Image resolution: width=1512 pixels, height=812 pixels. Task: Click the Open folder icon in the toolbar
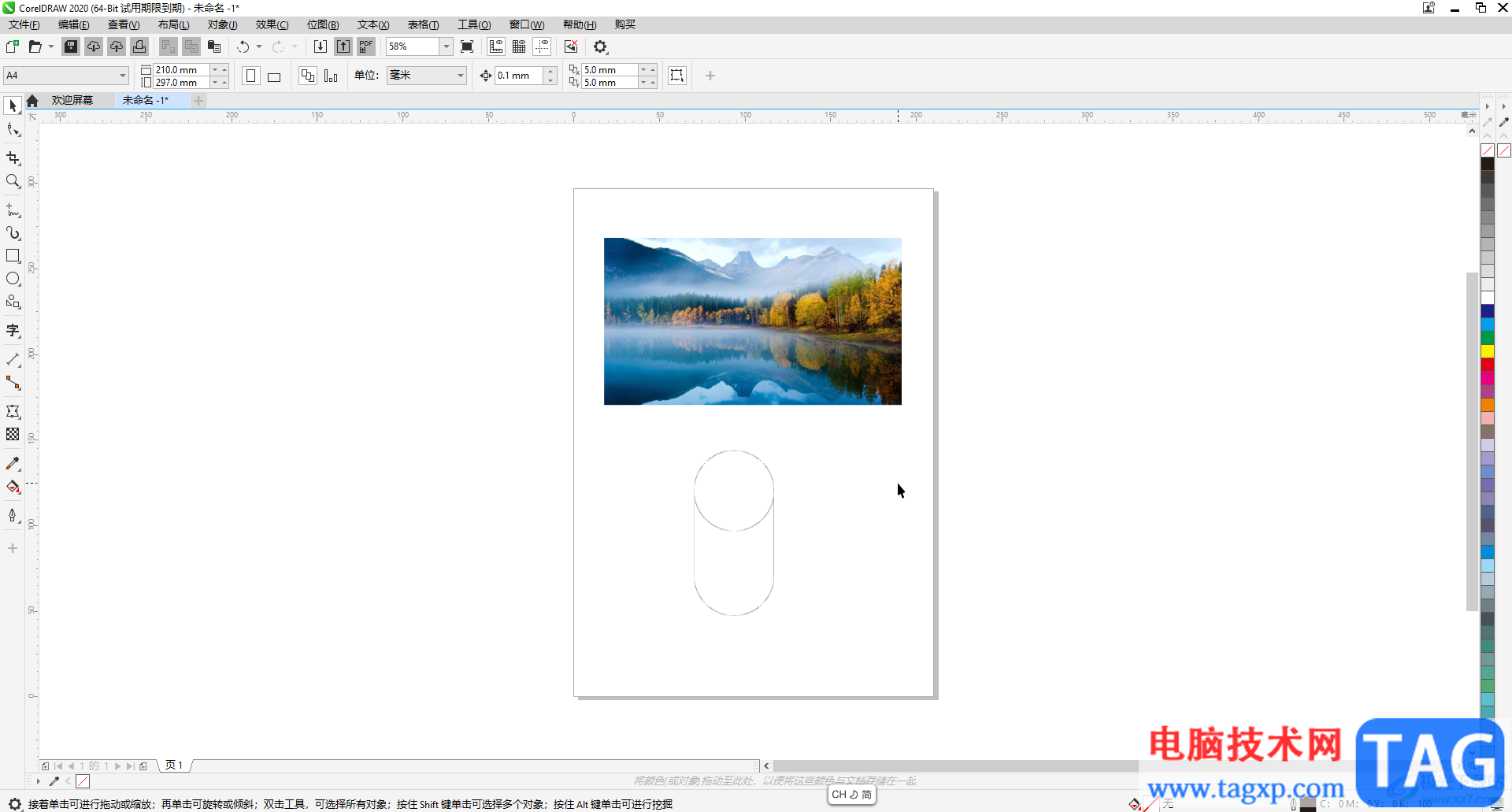(35, 46)
